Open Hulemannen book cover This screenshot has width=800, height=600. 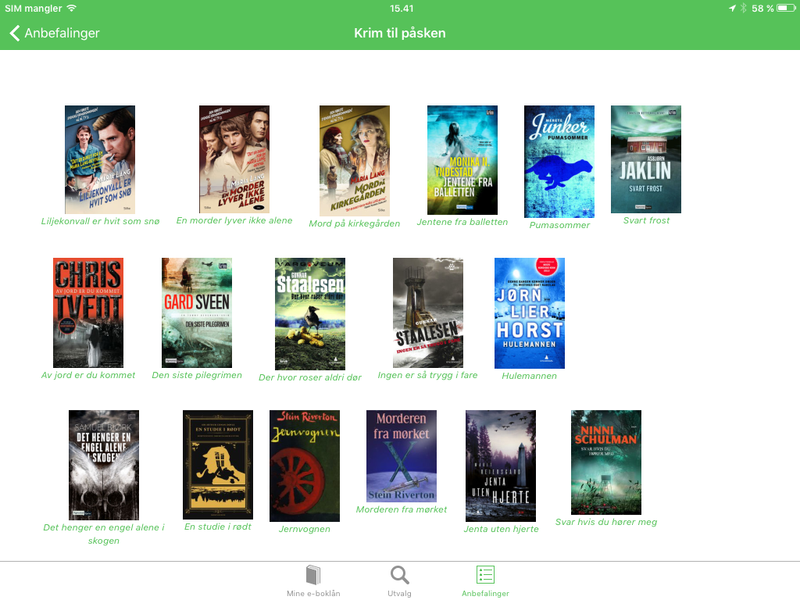click(530, 313)
